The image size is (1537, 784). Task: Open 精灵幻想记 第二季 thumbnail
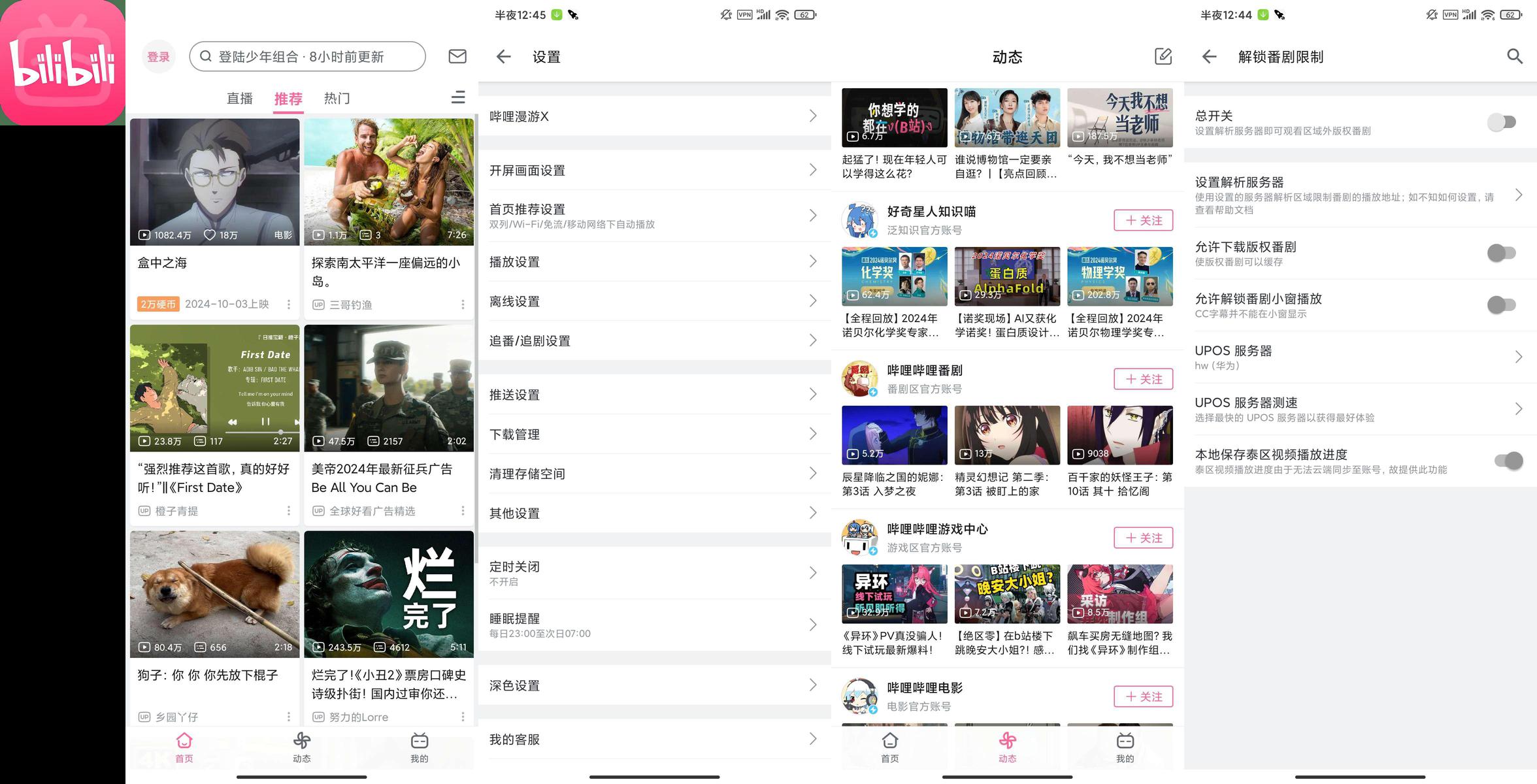pos(1007,435)
